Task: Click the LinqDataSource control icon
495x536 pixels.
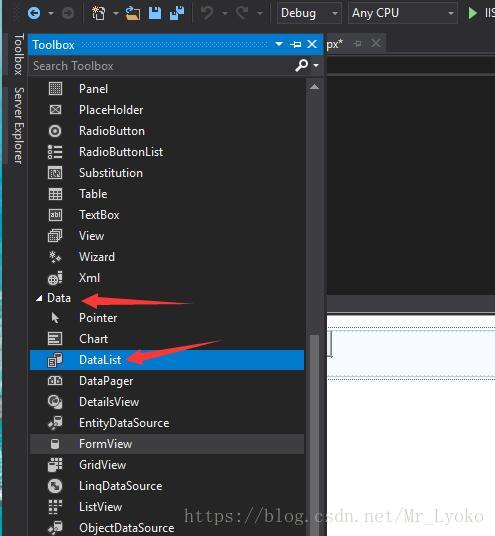Action: (x=55, y=486)
